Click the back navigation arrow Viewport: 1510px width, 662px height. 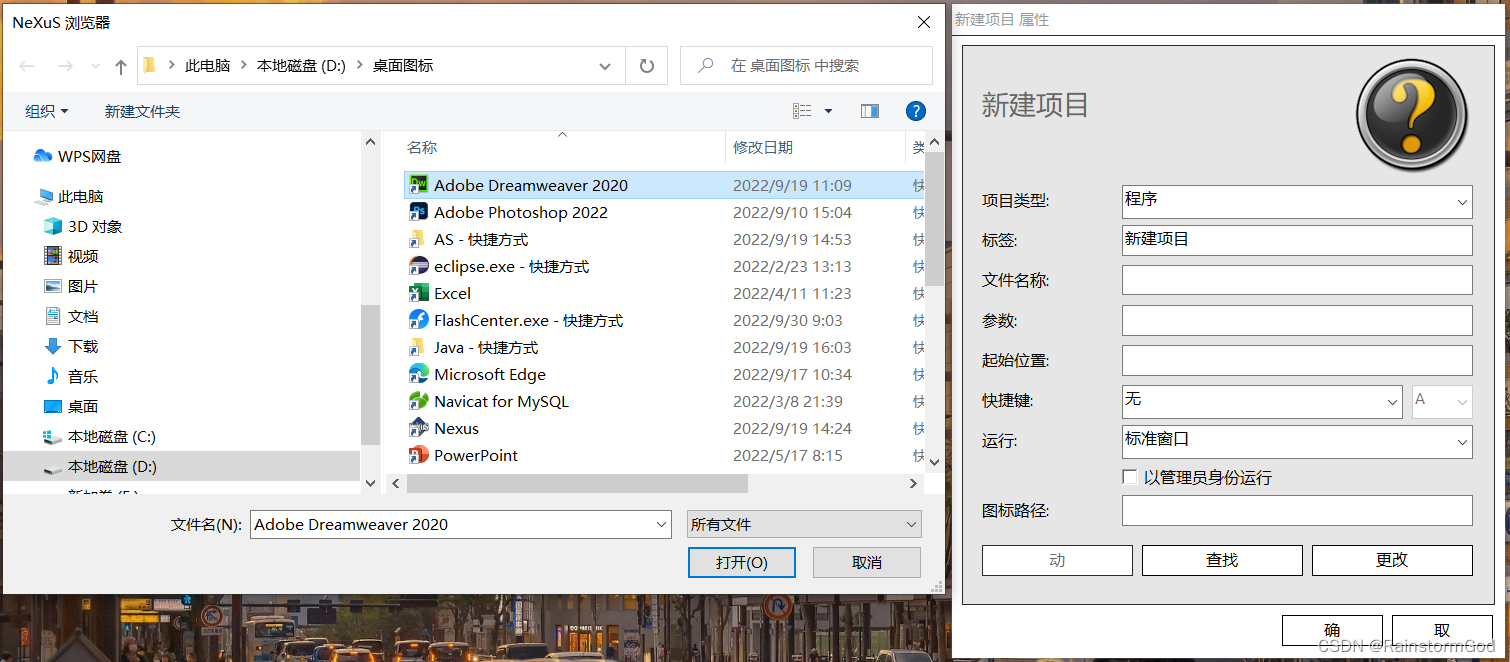tap(27, 66)
